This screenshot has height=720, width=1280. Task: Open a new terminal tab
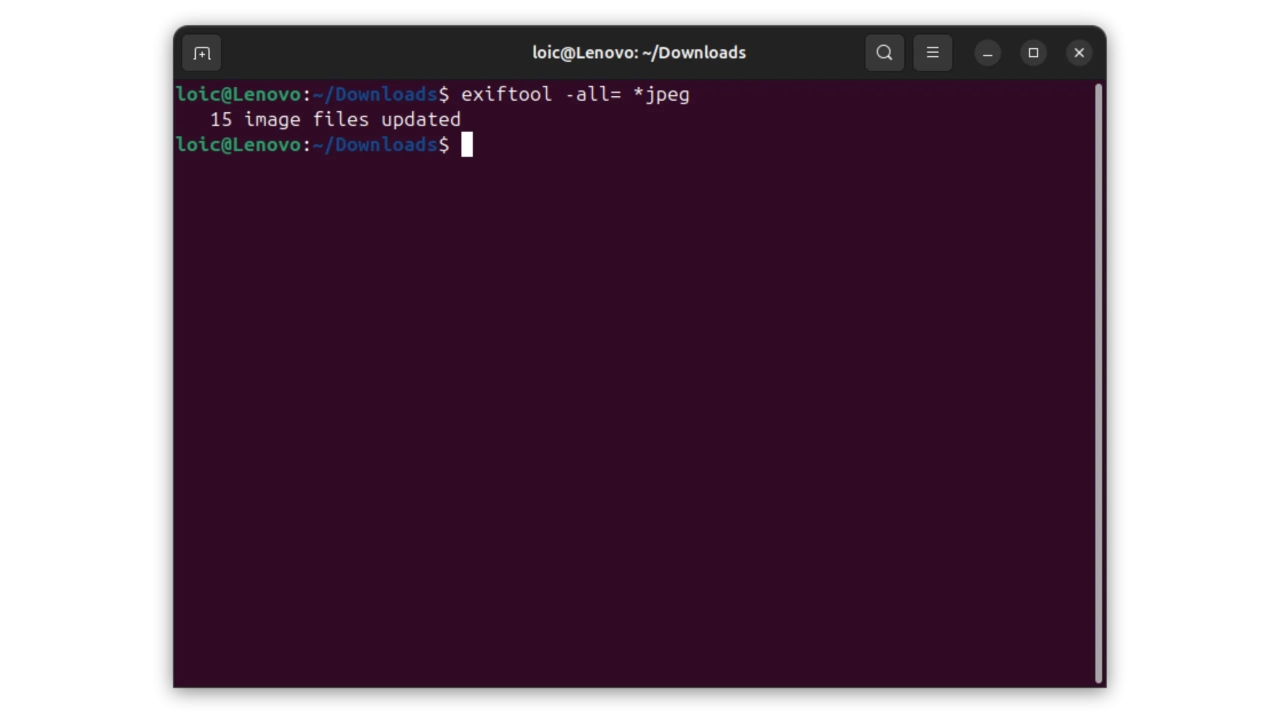(x=202, y=53)
